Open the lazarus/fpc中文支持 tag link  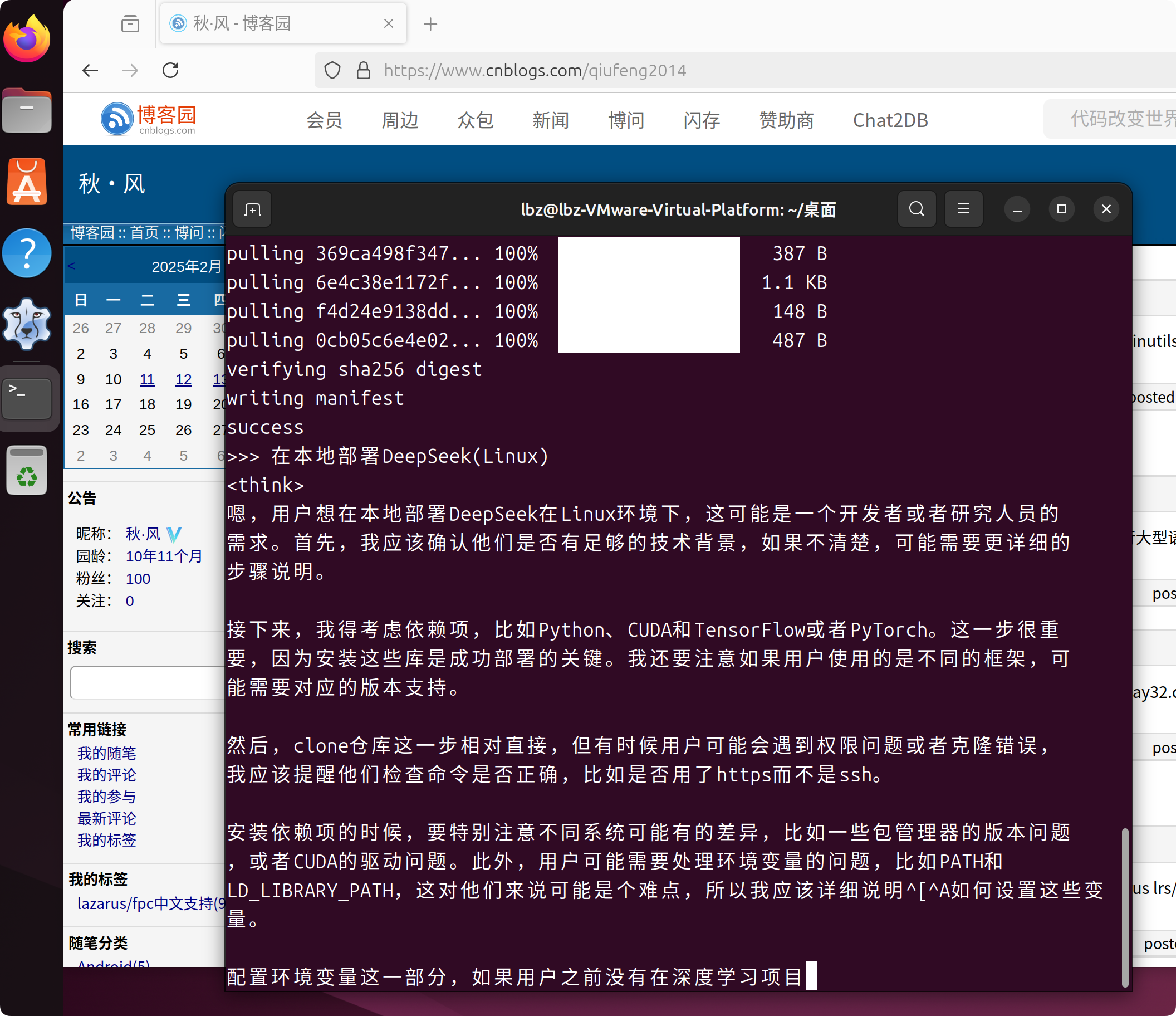pyautogui.click(x=151, y=903)
